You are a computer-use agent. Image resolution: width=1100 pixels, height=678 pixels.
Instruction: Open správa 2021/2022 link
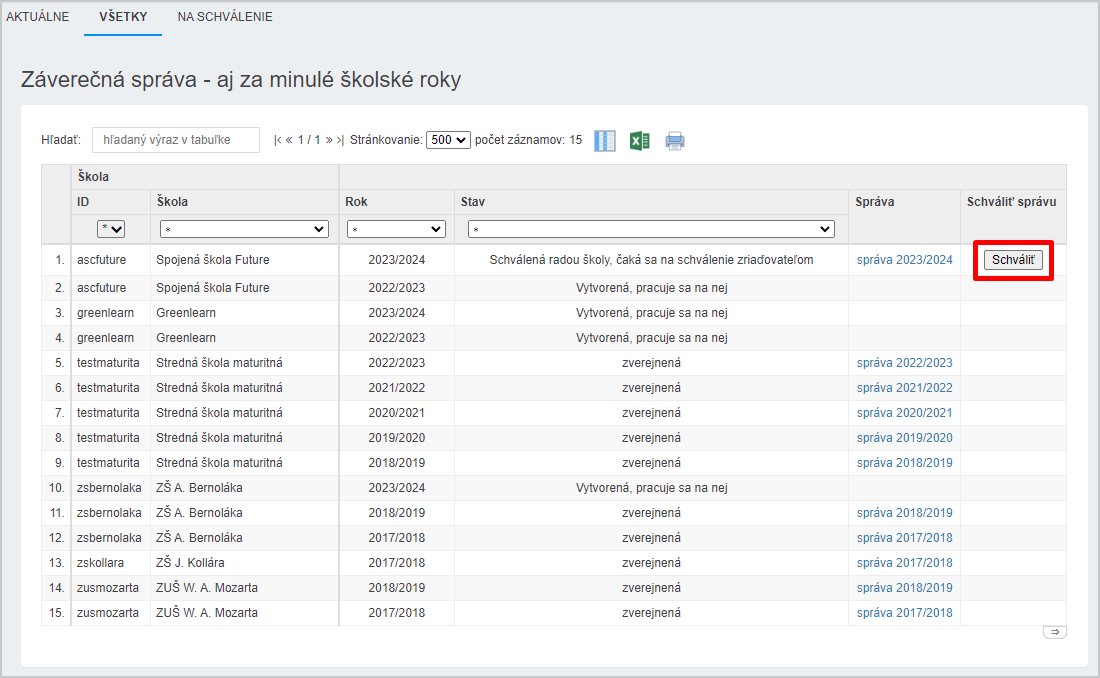904,387
